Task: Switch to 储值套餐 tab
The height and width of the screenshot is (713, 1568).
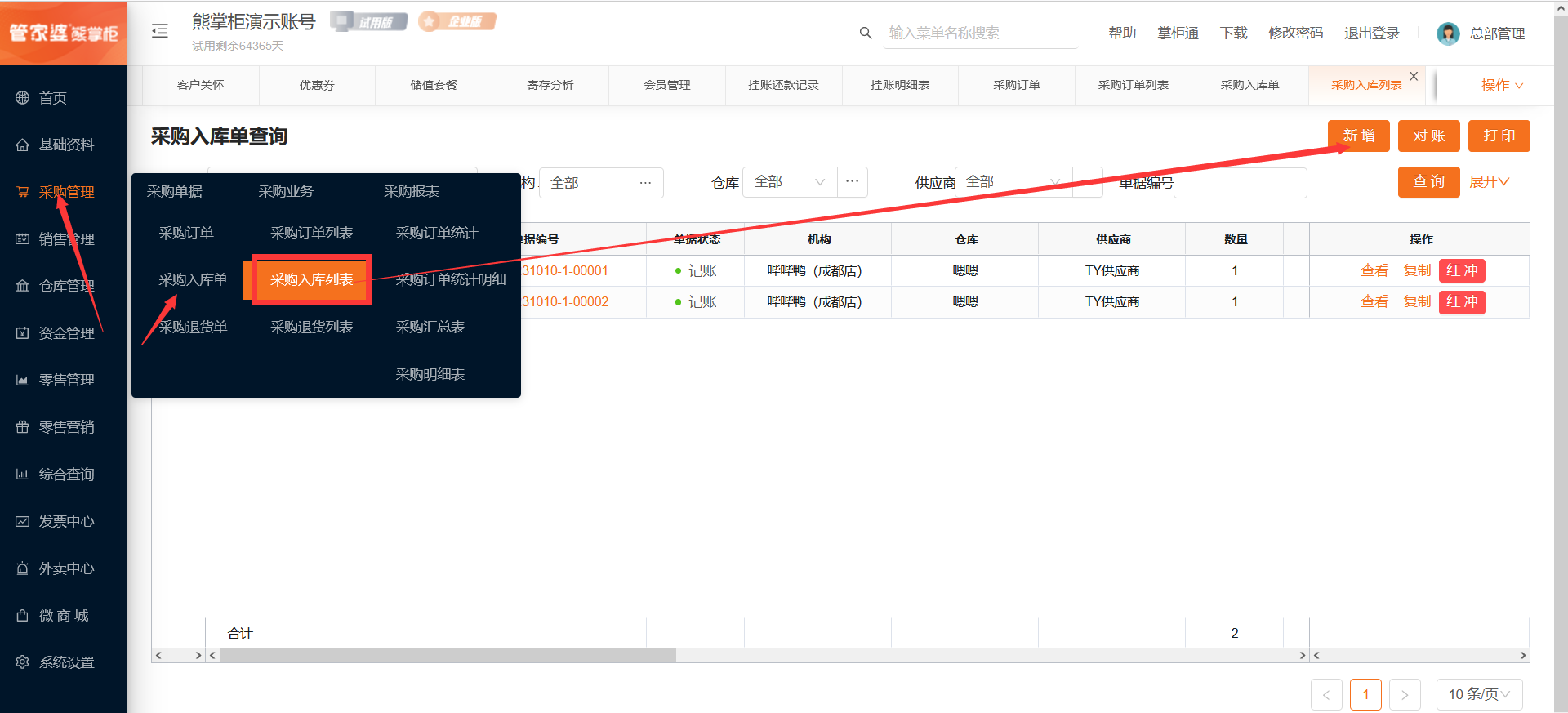Action: pos(434,85)
